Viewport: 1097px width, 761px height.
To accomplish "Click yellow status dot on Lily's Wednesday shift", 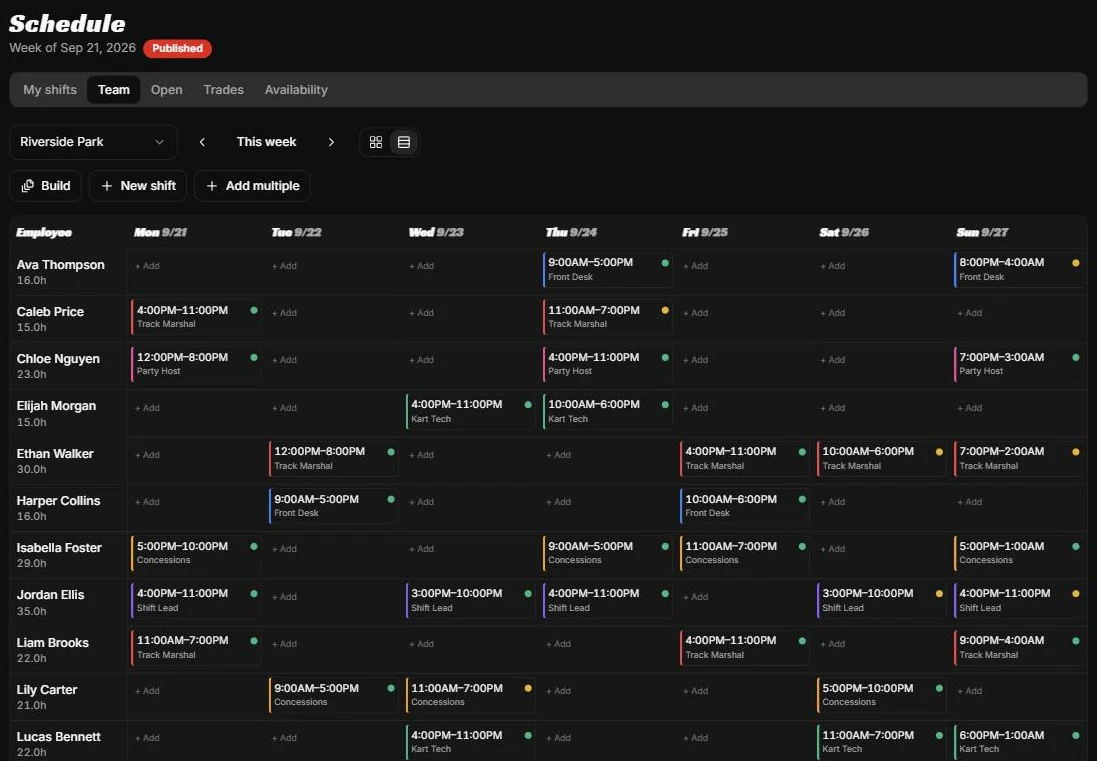I will [x=528, y=688].
